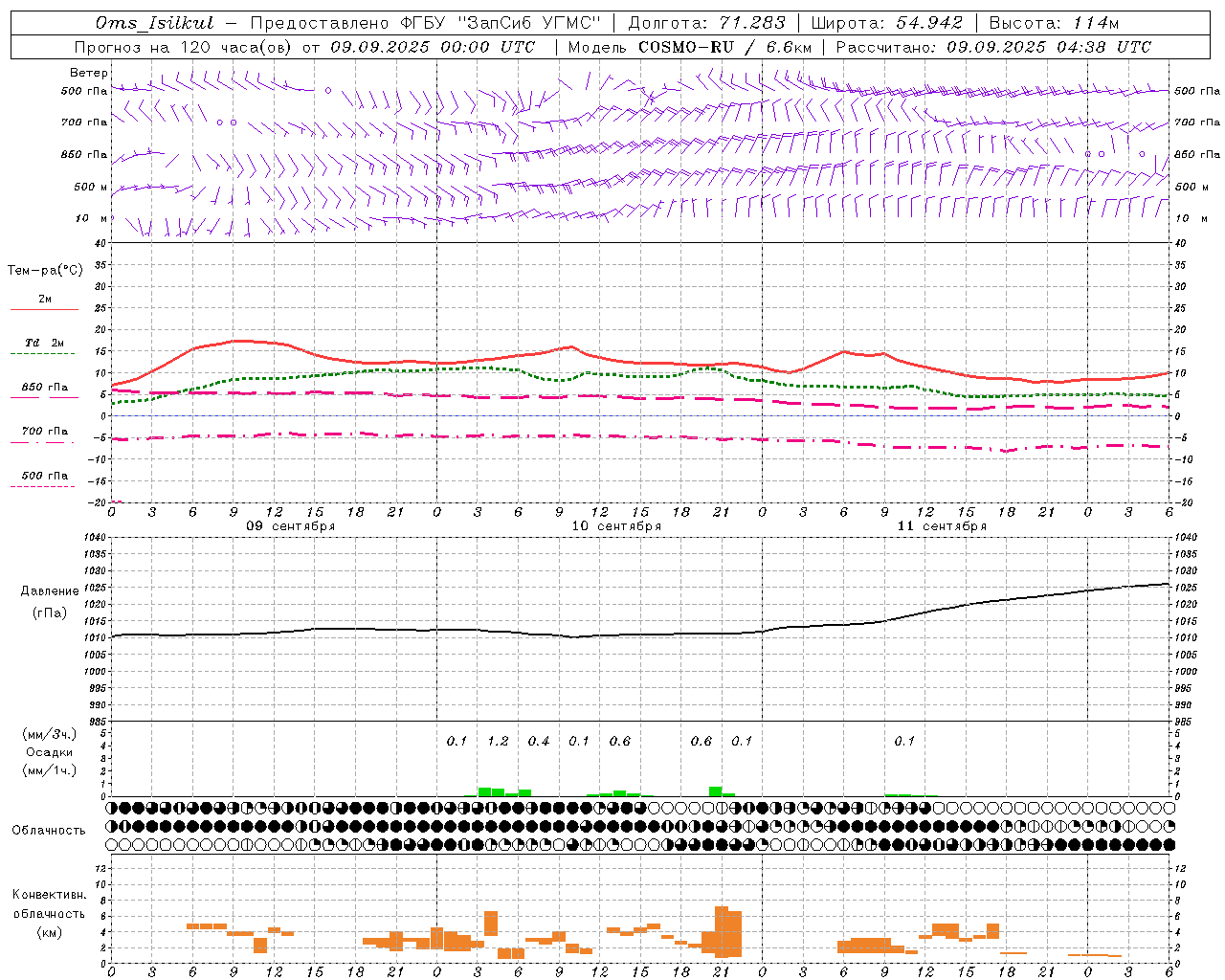Click the '0.4' precipitation amount value

[539, 742]
